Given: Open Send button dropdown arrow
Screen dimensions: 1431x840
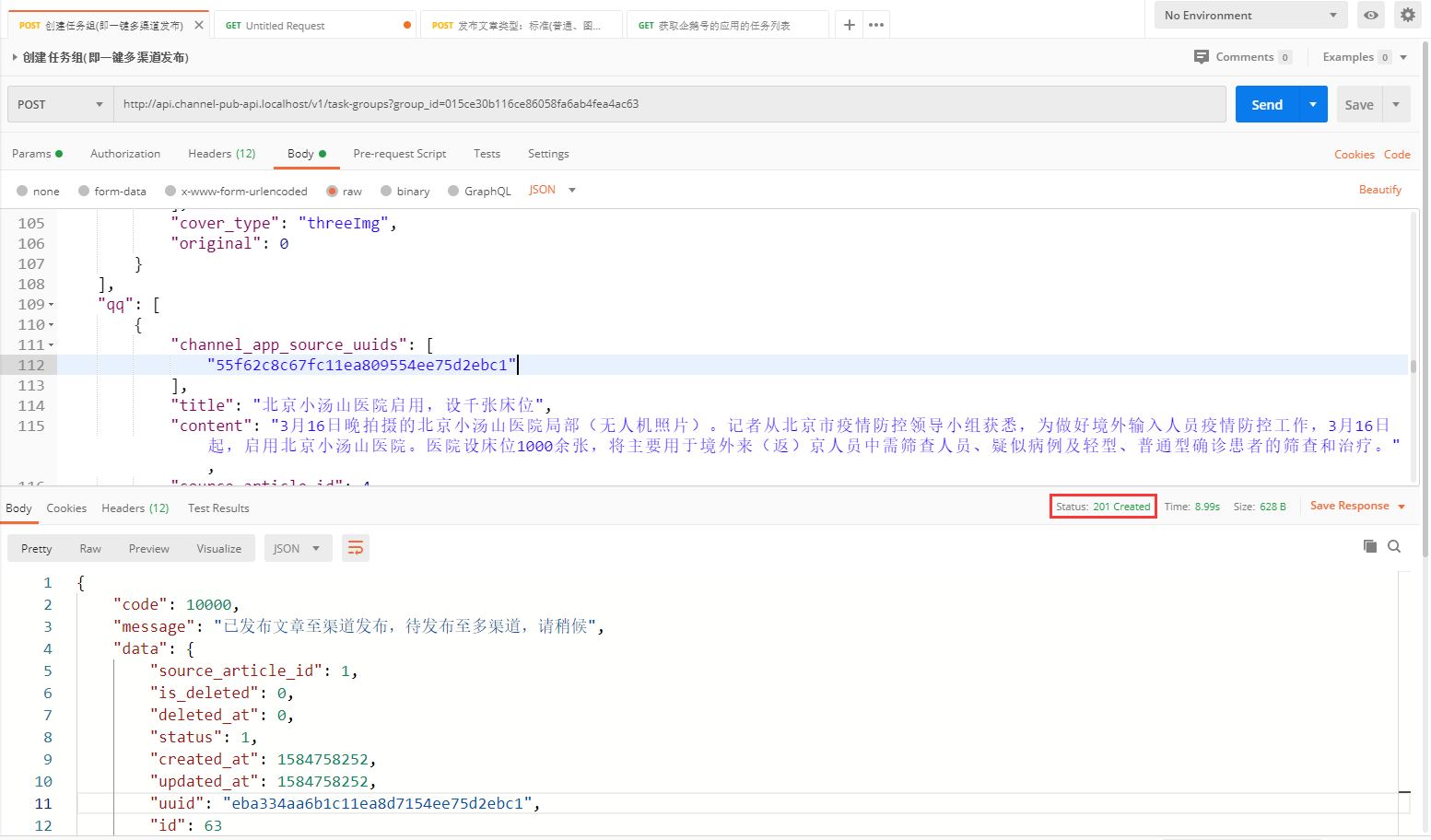Looking at the screenshot, I should (x=1313, y=104).
